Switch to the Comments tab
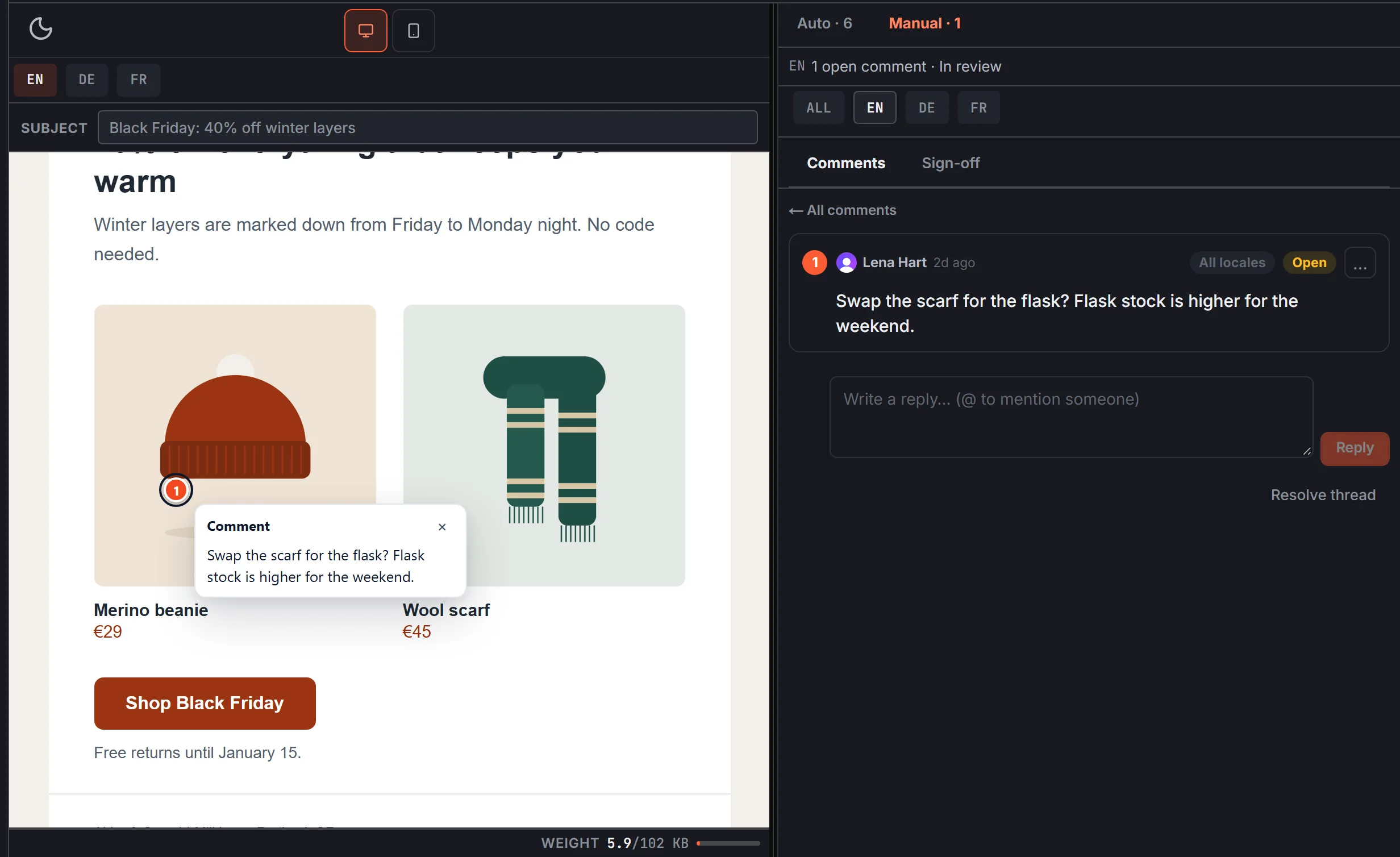Viewport: 1400px width, 857px height. click(x=846, y=163)
